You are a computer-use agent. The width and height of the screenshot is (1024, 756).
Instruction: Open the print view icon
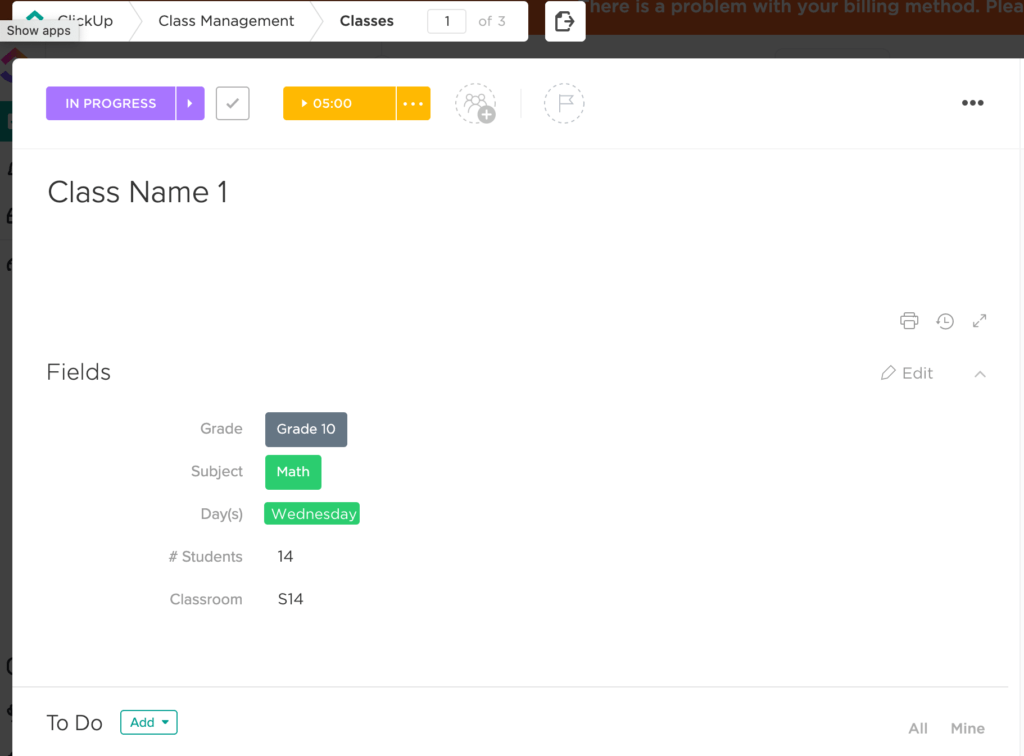(909, 320)
